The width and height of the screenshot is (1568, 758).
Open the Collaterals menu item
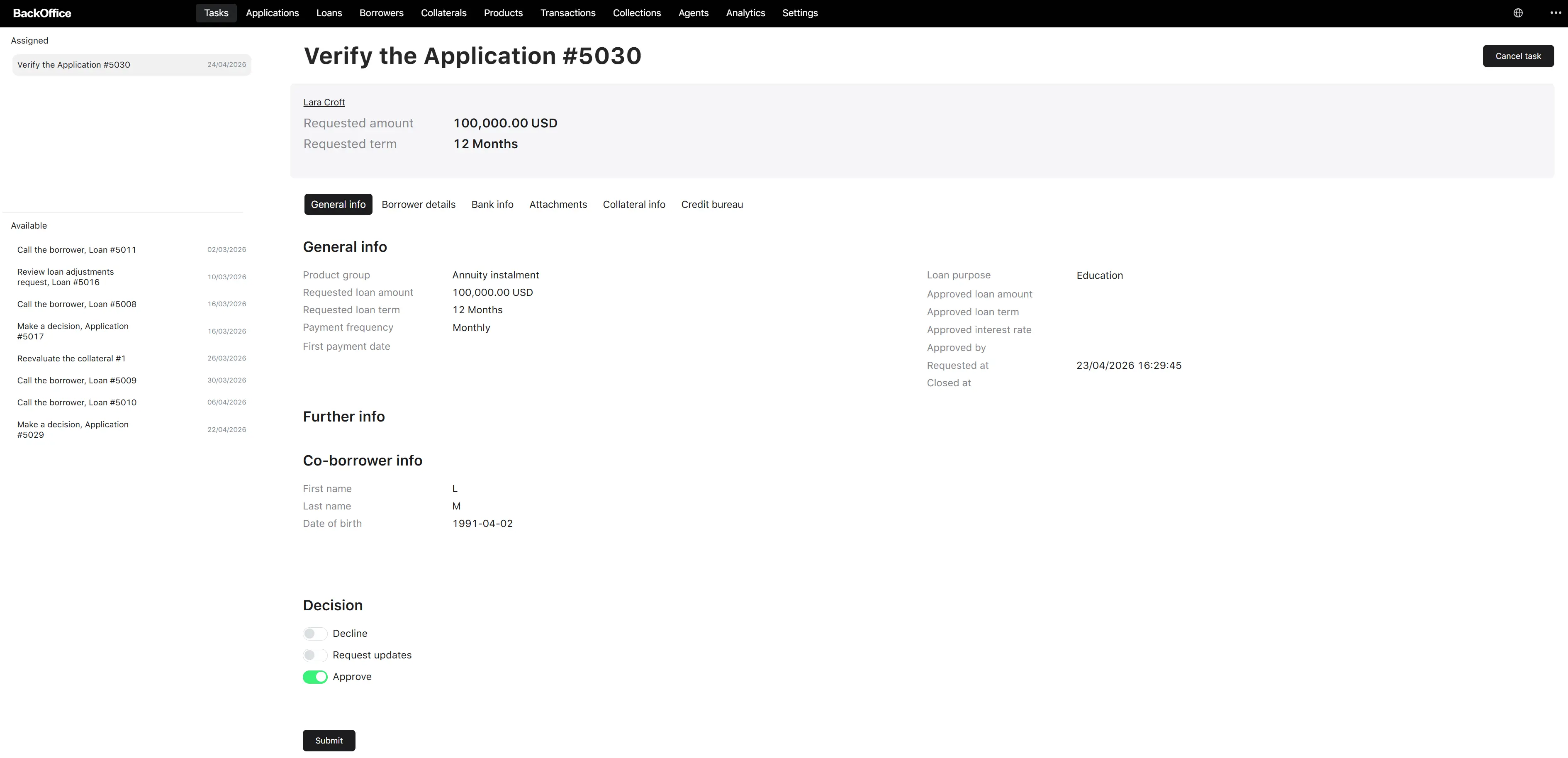click(x=443, y=13)
